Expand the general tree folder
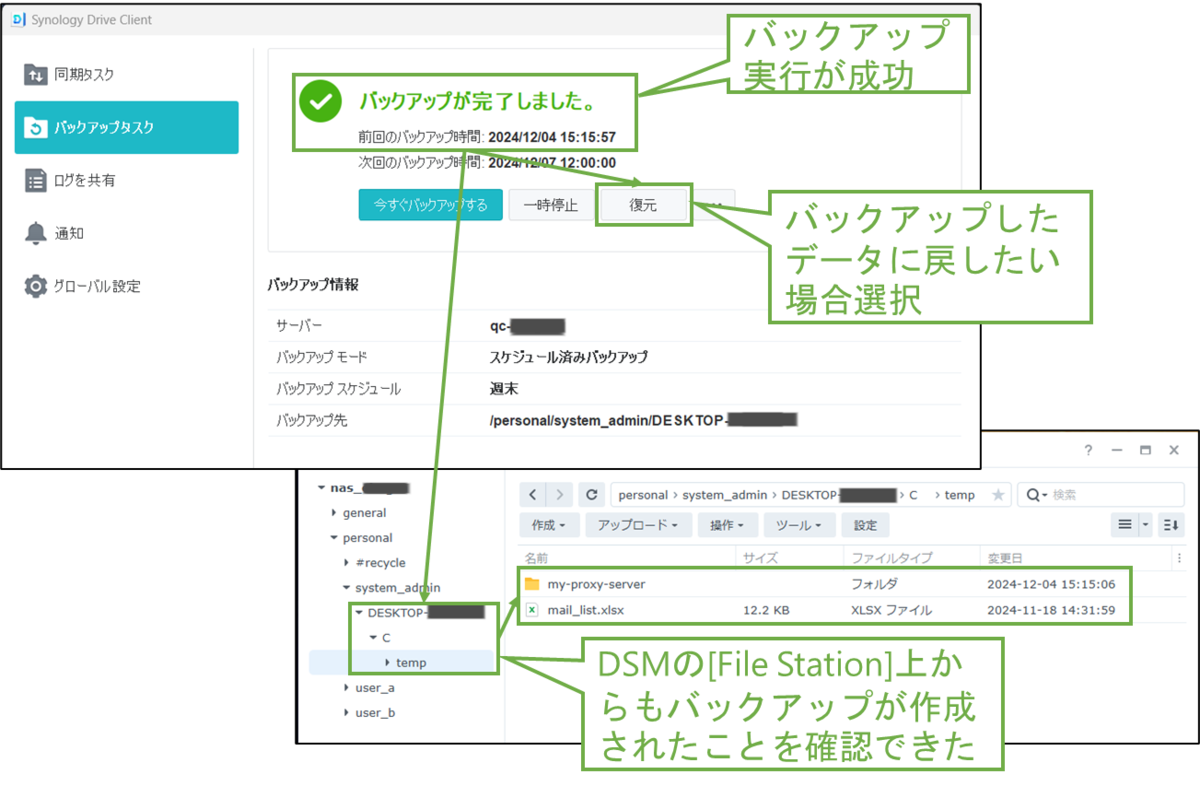This screenshot has height=786, width=1200. coord(333,513)
